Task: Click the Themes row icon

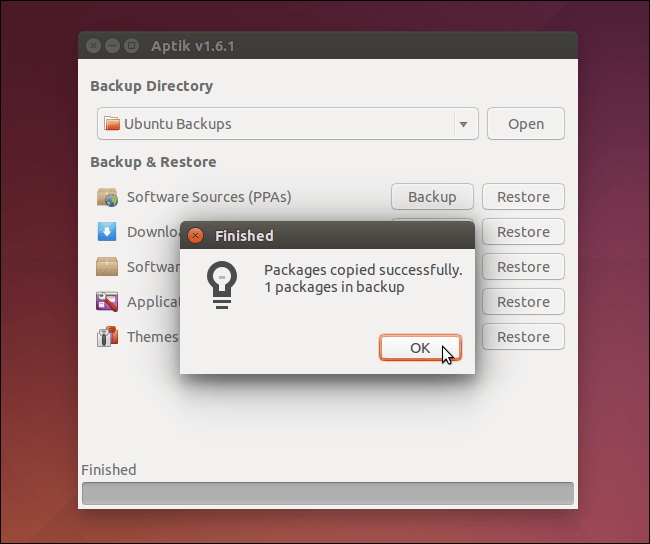Action: (107, 337)
